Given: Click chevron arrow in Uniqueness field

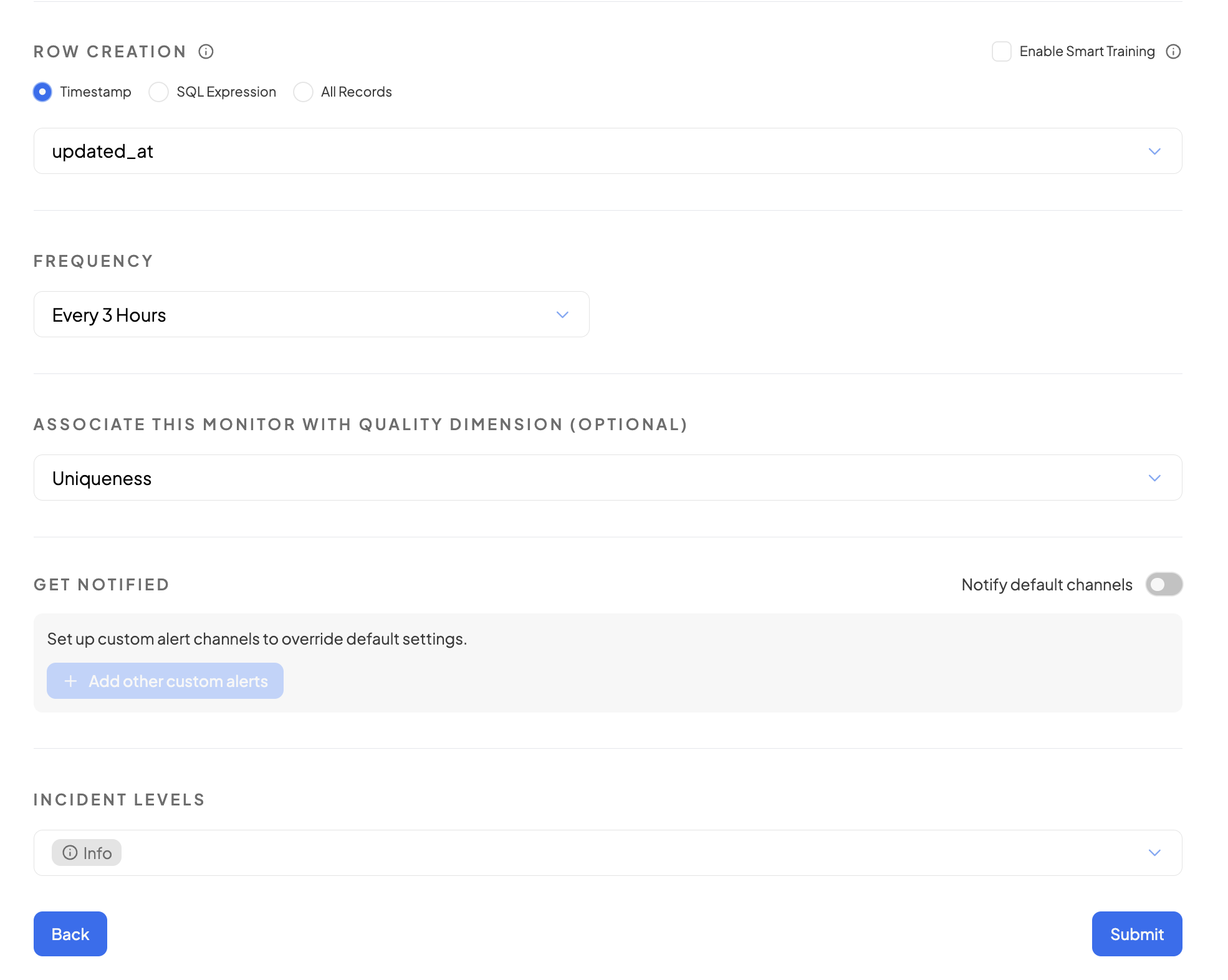Looking at the screenshot, I should (x=1154, y=478).
